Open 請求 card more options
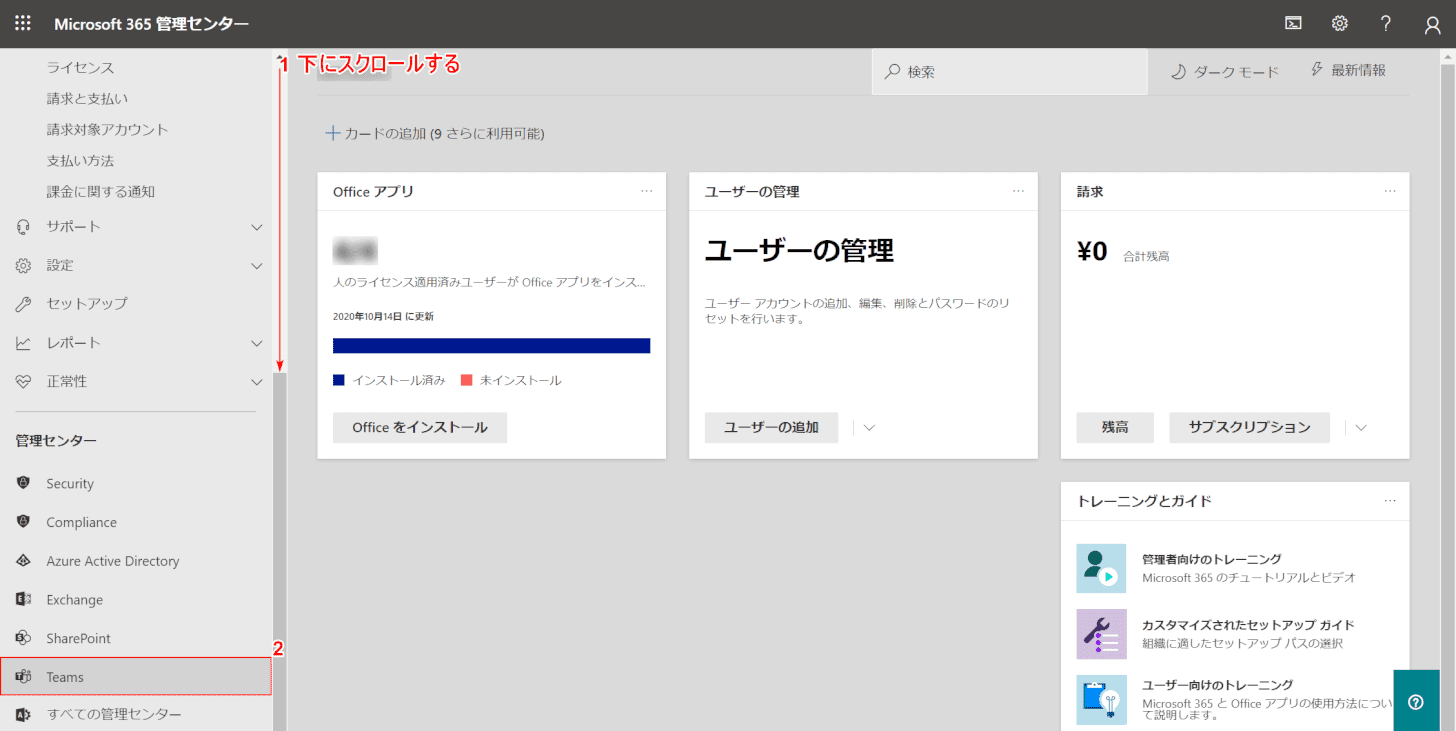Screen dimensions: 1456x731 click(x=1390, y=191)
